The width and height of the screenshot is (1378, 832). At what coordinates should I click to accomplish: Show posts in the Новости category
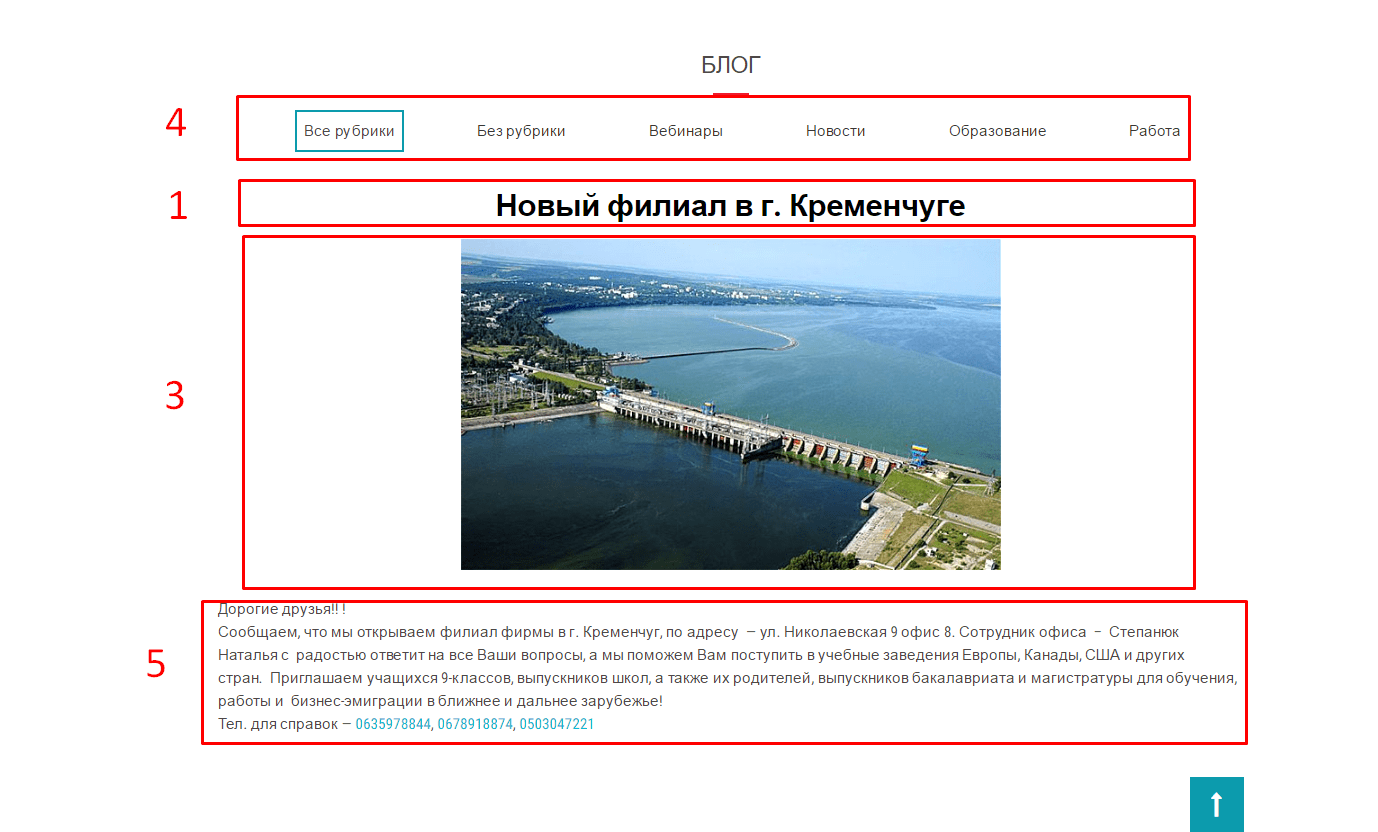click(x=836, y=131)
